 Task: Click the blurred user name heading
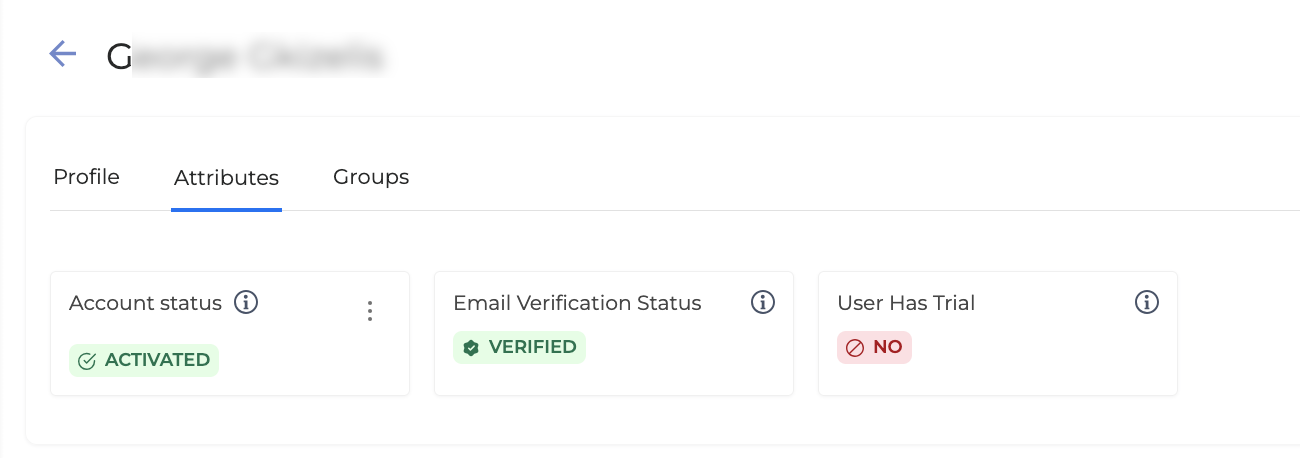[245, 56]
